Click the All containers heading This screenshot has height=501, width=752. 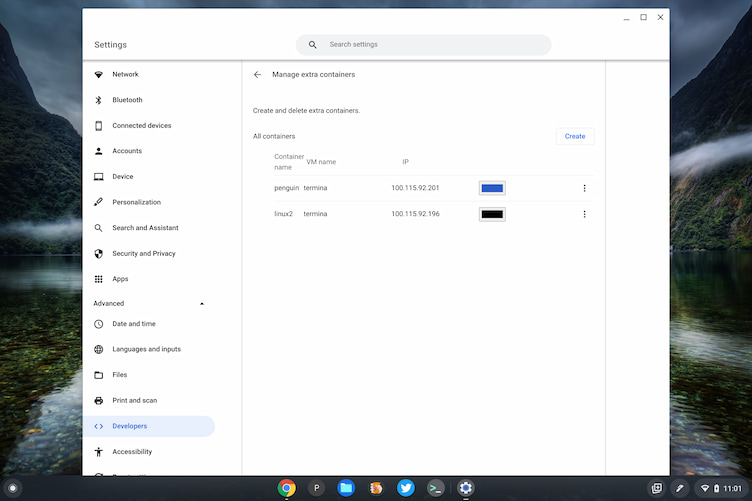(274, 136)
